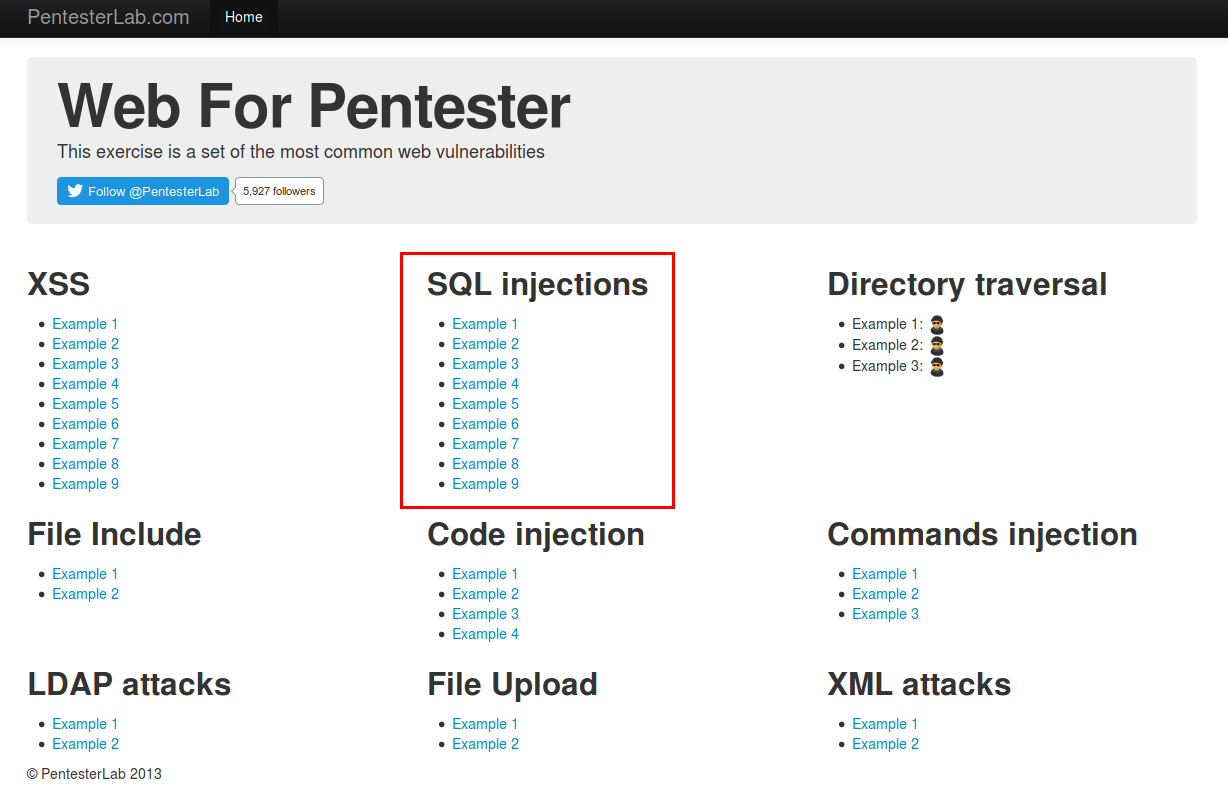Click the PentesterLab 2013 copyright text

(x=95, y=773)
